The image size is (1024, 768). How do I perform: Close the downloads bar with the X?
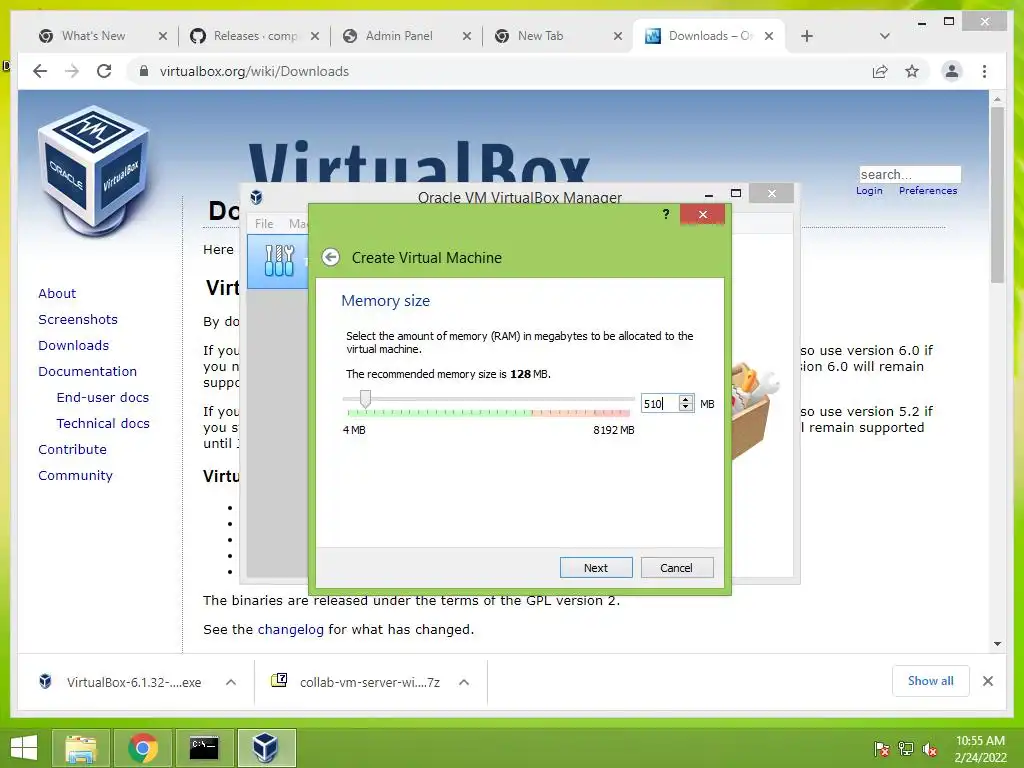988,681
